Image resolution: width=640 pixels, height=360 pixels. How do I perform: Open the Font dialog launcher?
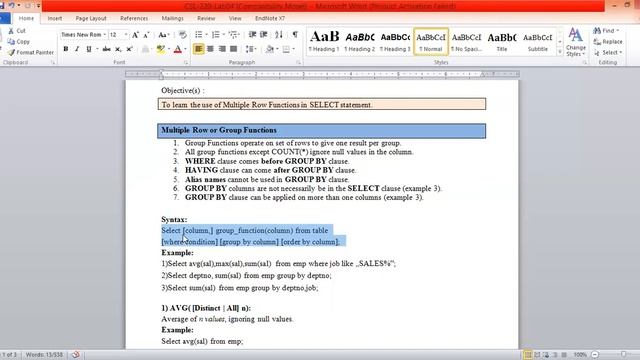(x=186, y=62)
